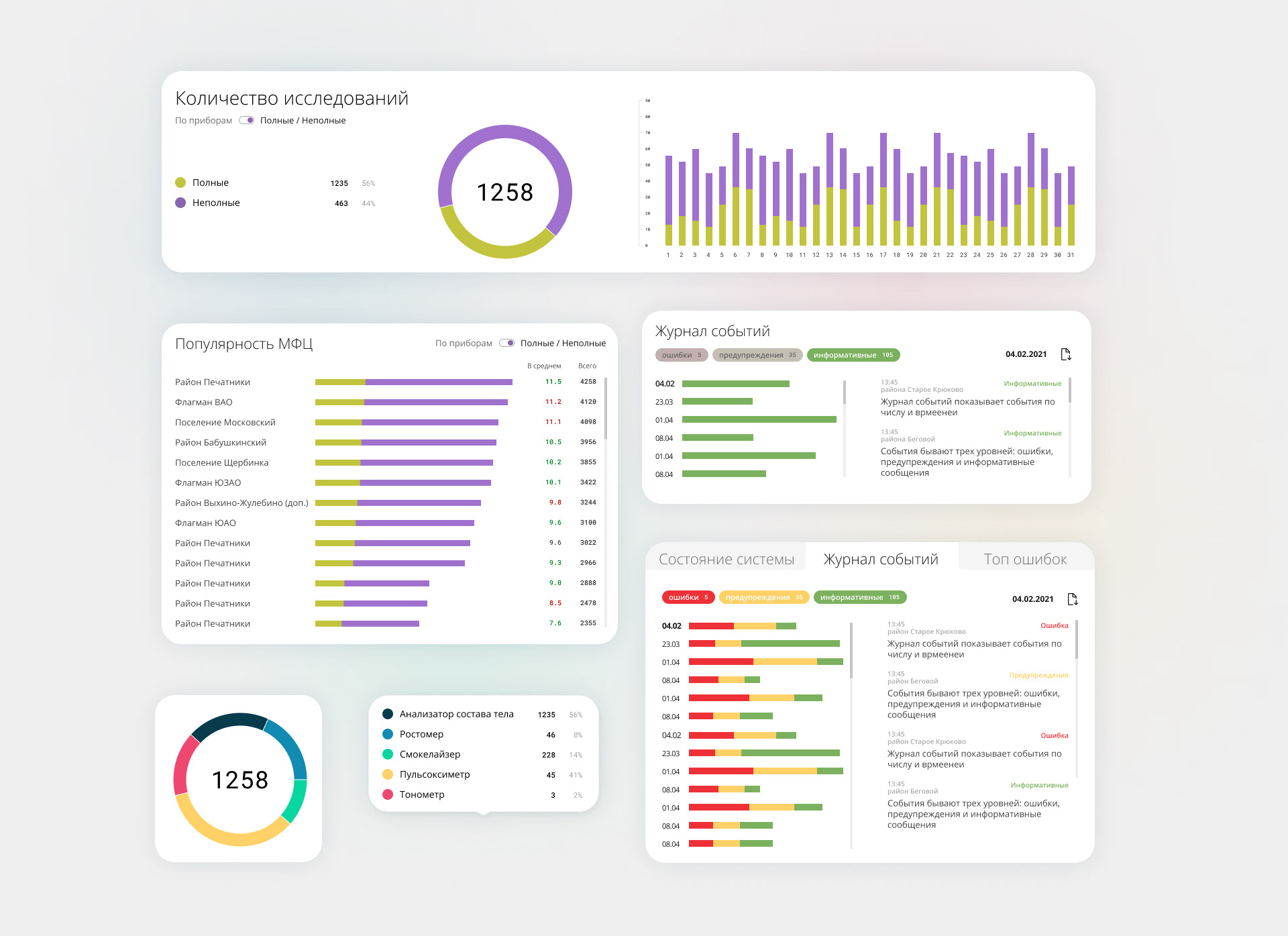
Task: Toggle switch under Количество исследований title
Action: pos(246,121)
